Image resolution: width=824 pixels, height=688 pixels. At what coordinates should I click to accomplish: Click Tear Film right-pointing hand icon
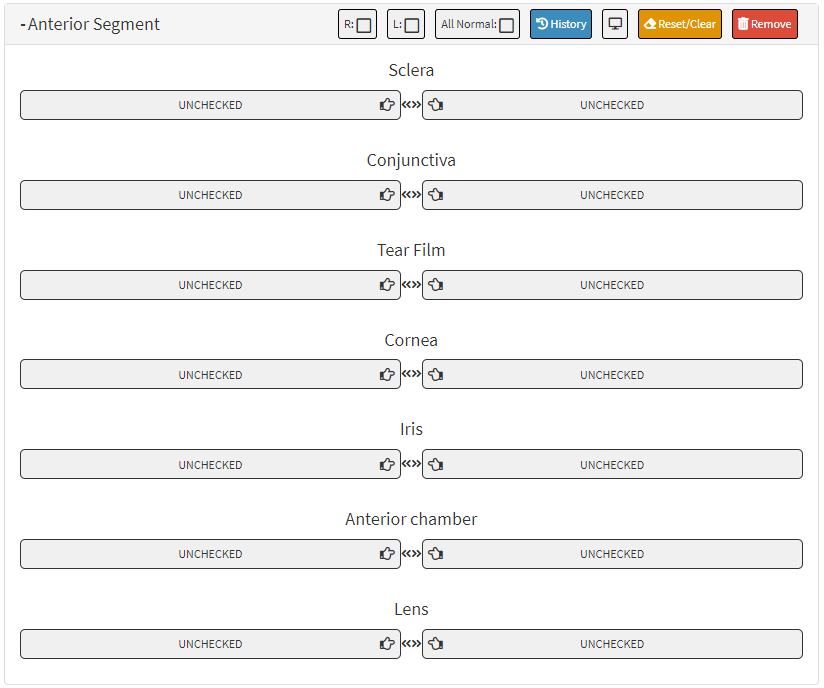[x=387, y=285]
